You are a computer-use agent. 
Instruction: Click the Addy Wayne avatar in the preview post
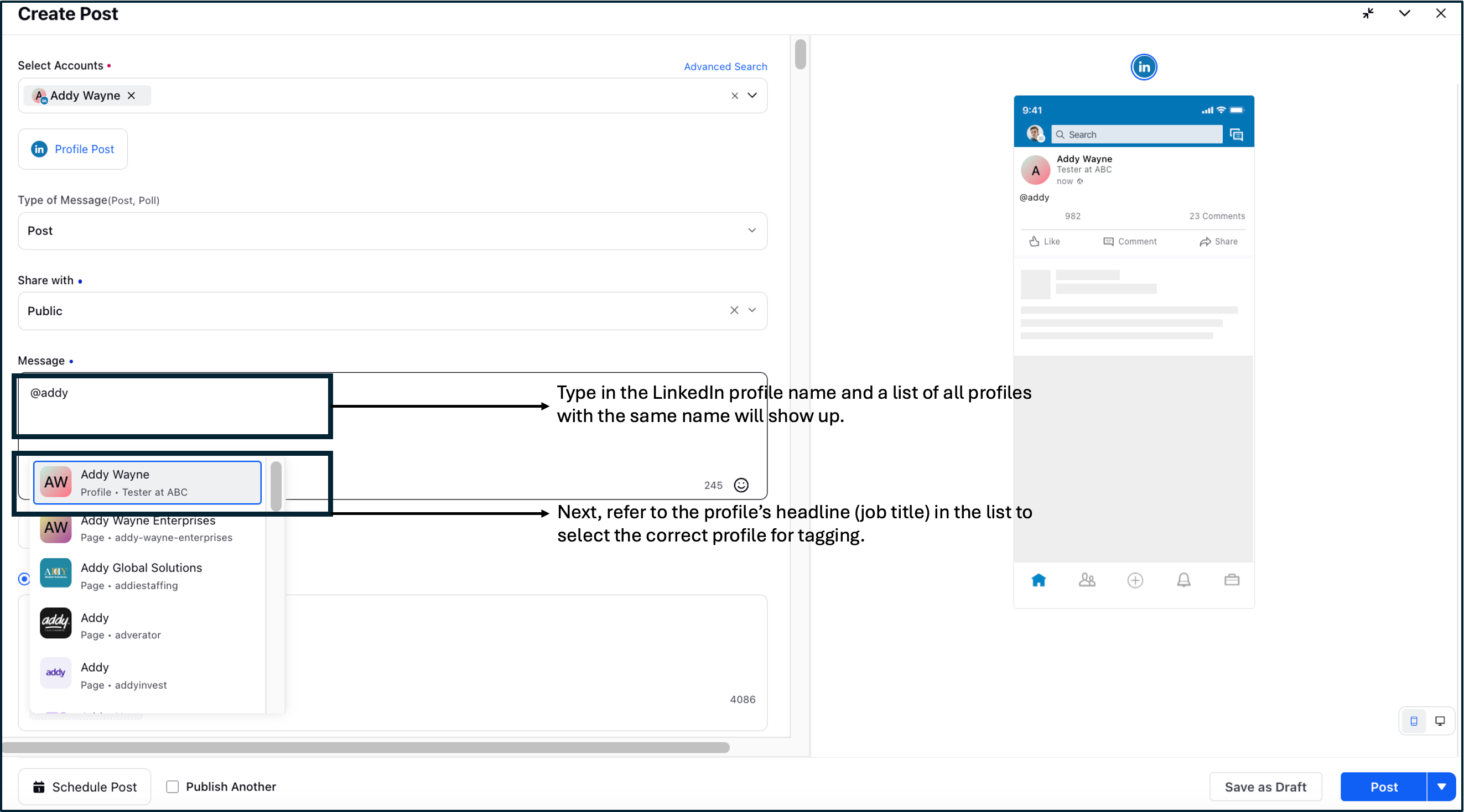pyautogui.click(x=1036, y=170)
